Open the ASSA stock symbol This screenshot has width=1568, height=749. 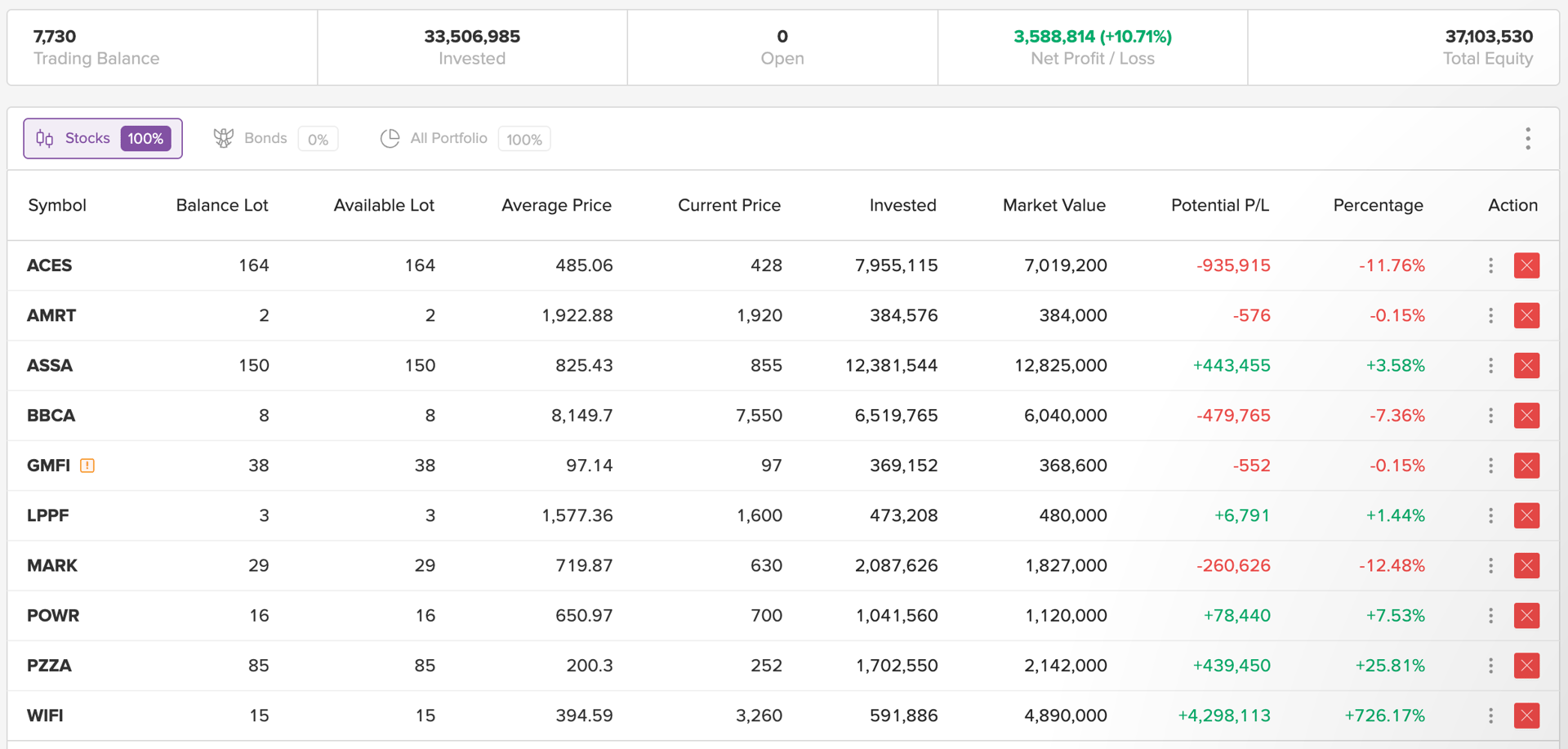point(50,365)
